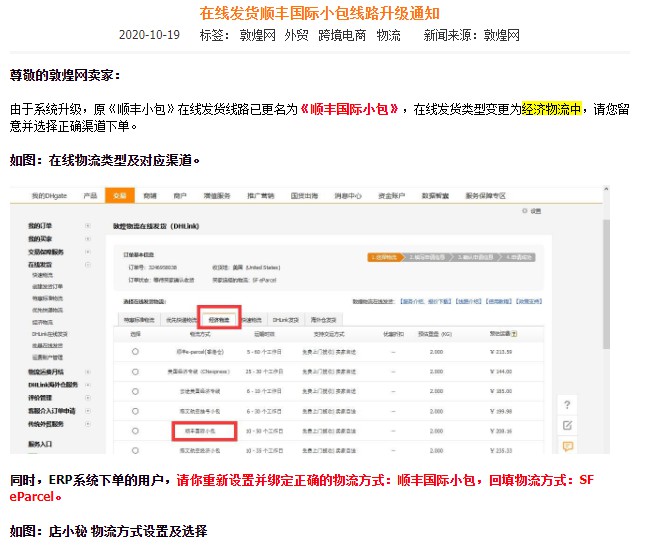This screenshot has height=549, width=645.
Task: Click the small help icon beside 预估运费 header
Action: click(514, 334)
